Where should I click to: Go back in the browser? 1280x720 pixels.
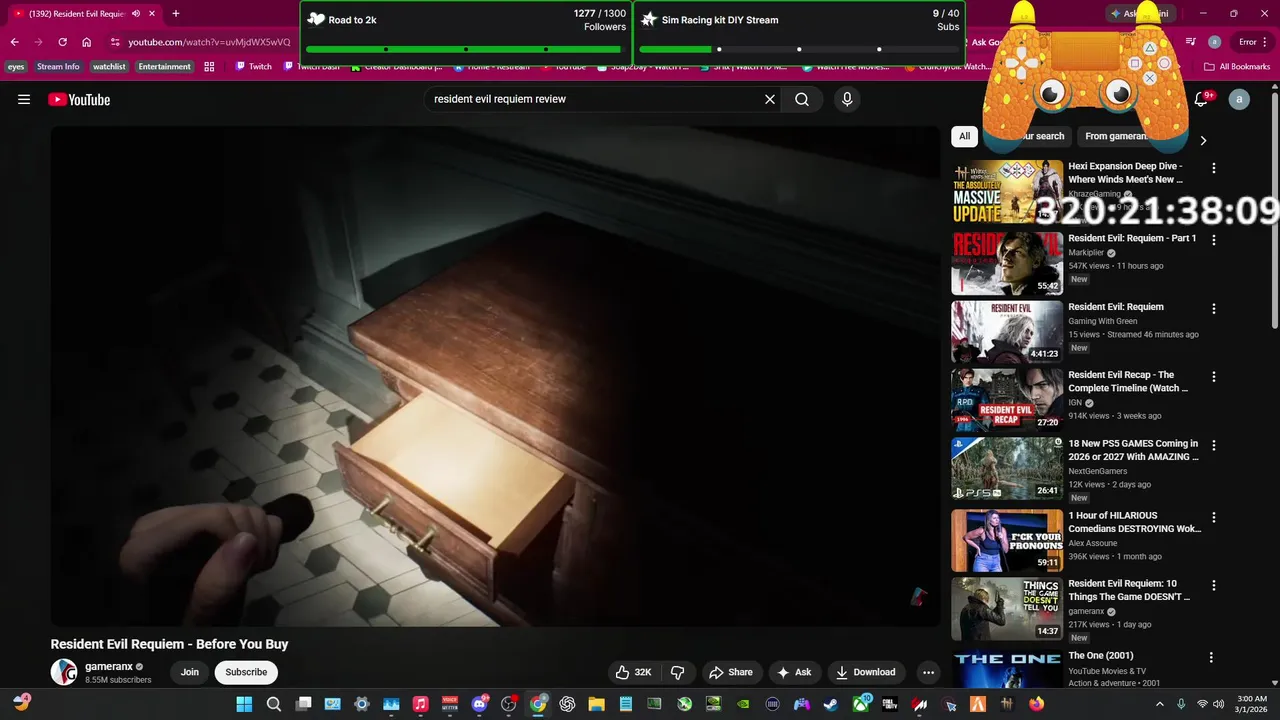14,42
